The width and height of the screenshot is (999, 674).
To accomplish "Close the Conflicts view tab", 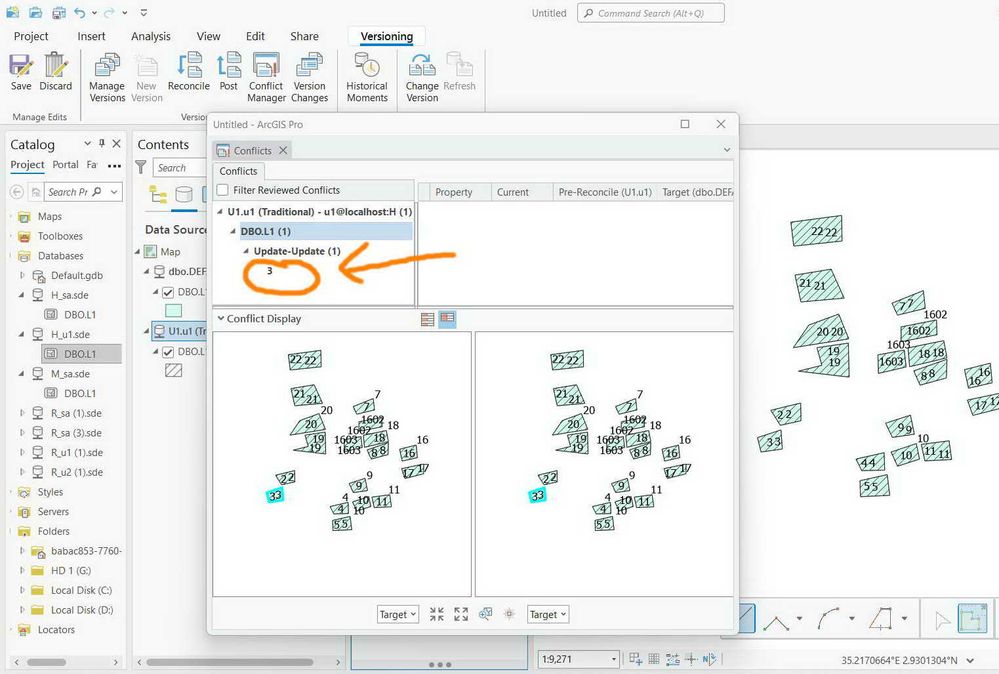I will (x=283, y=150).
